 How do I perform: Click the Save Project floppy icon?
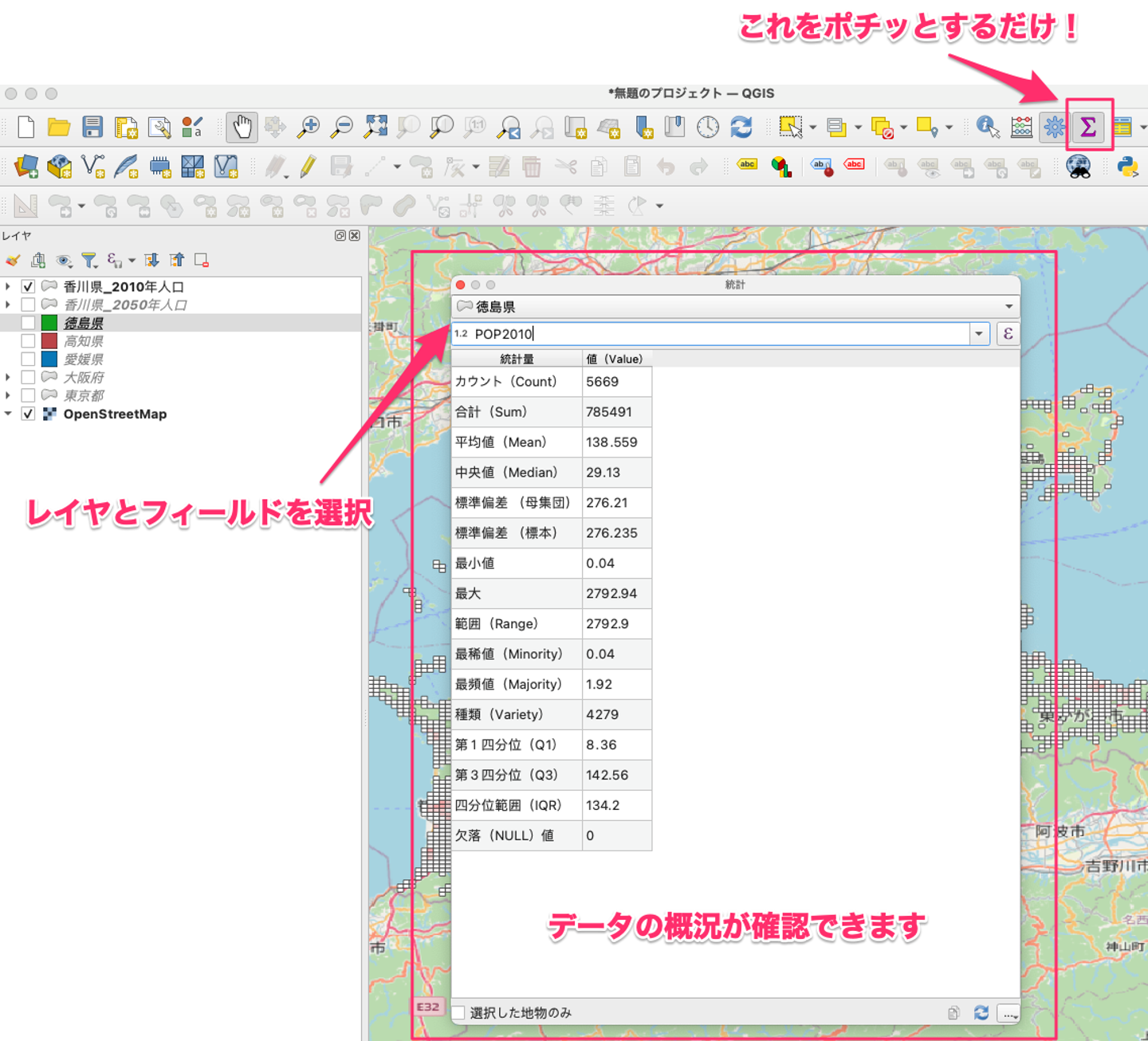92,127
